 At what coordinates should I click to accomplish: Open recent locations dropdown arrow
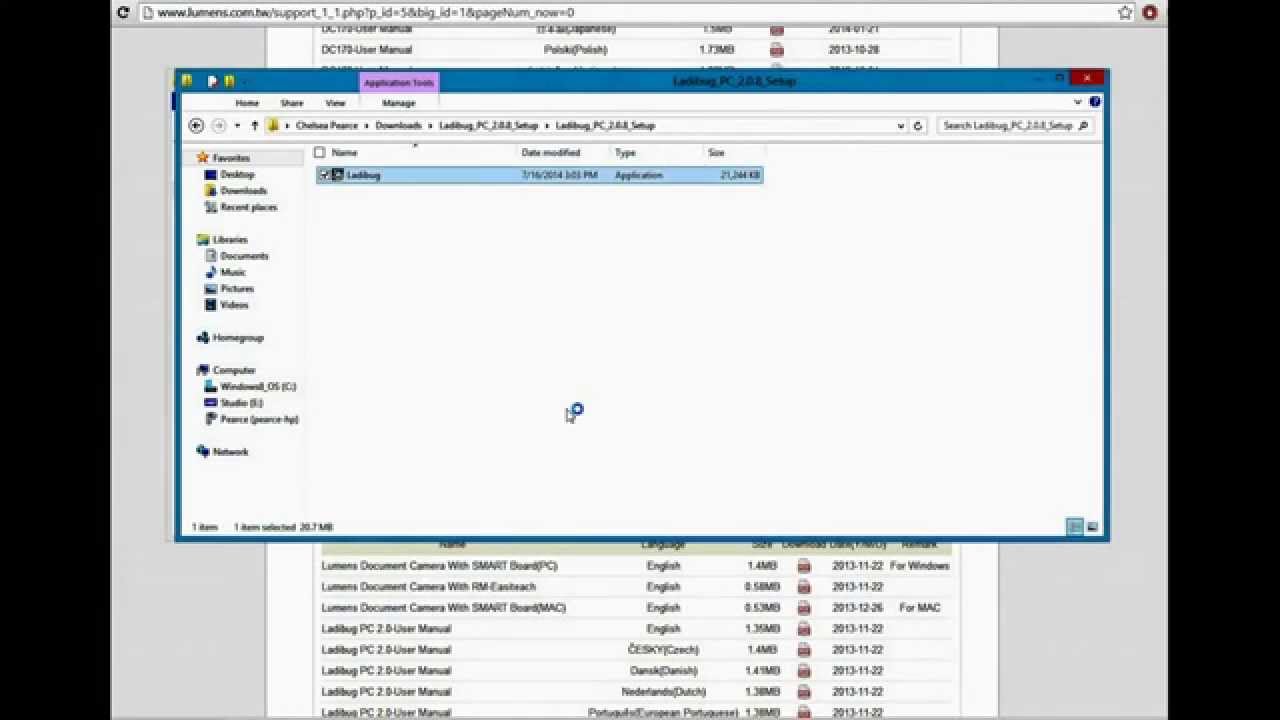tap(237, 126)
